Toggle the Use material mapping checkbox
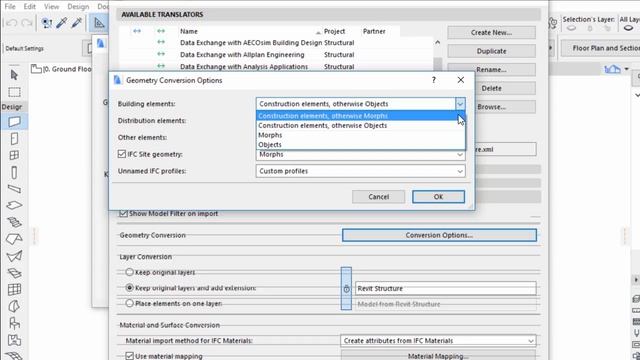This screenshot has width=640, height=360. click(129, 356)
